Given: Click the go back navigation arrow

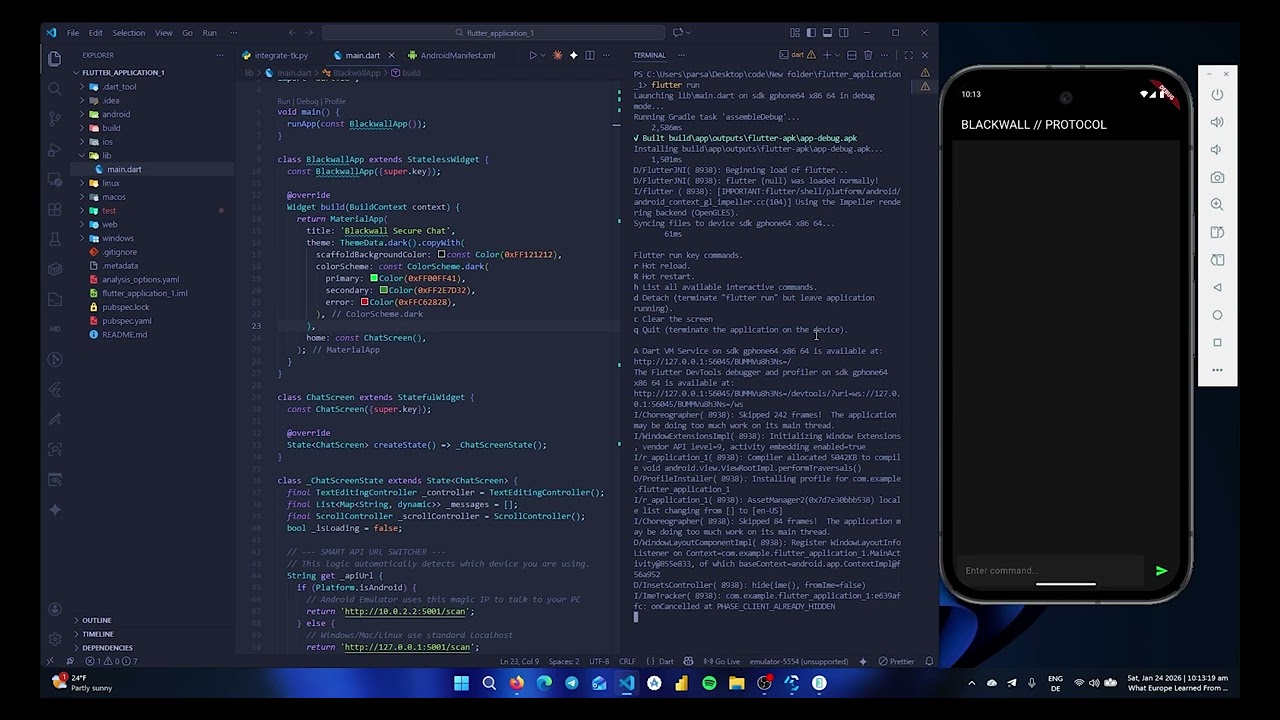Looking at the screenshot, I should pos(292,32).
